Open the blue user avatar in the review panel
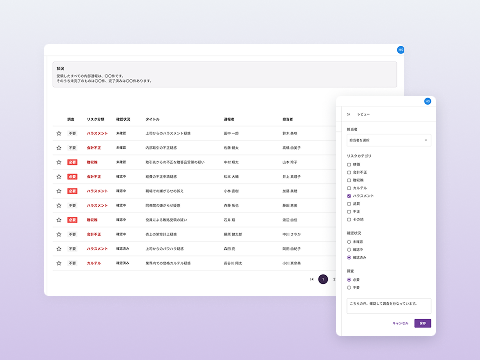480x360 pixels. 427,101
